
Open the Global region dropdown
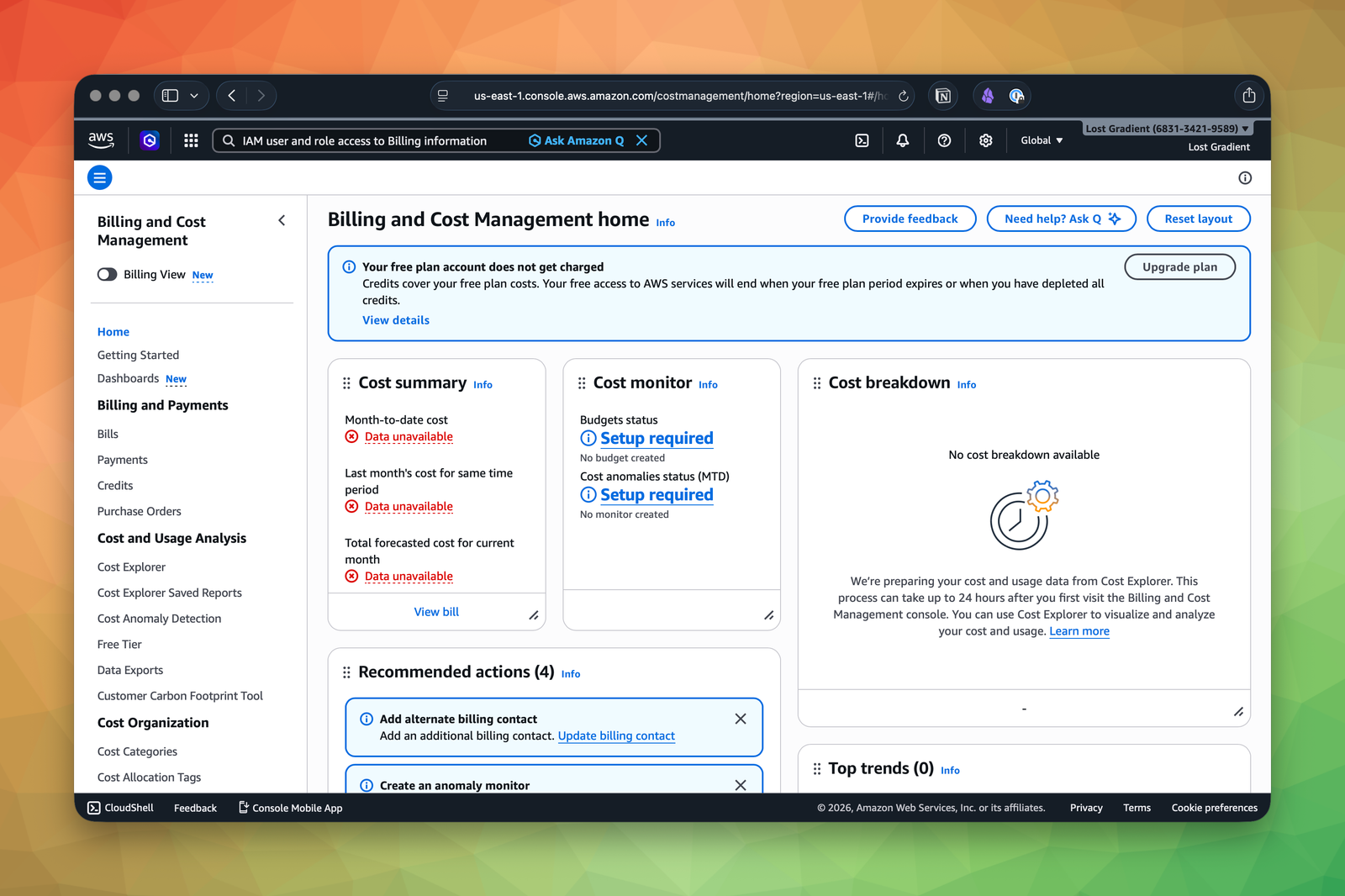1042,140
